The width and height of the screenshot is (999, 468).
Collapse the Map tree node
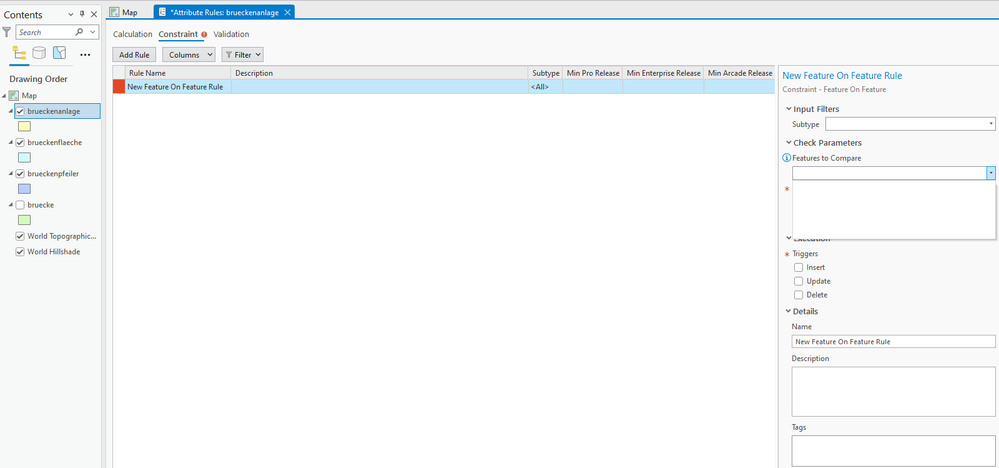coord(5,96)
